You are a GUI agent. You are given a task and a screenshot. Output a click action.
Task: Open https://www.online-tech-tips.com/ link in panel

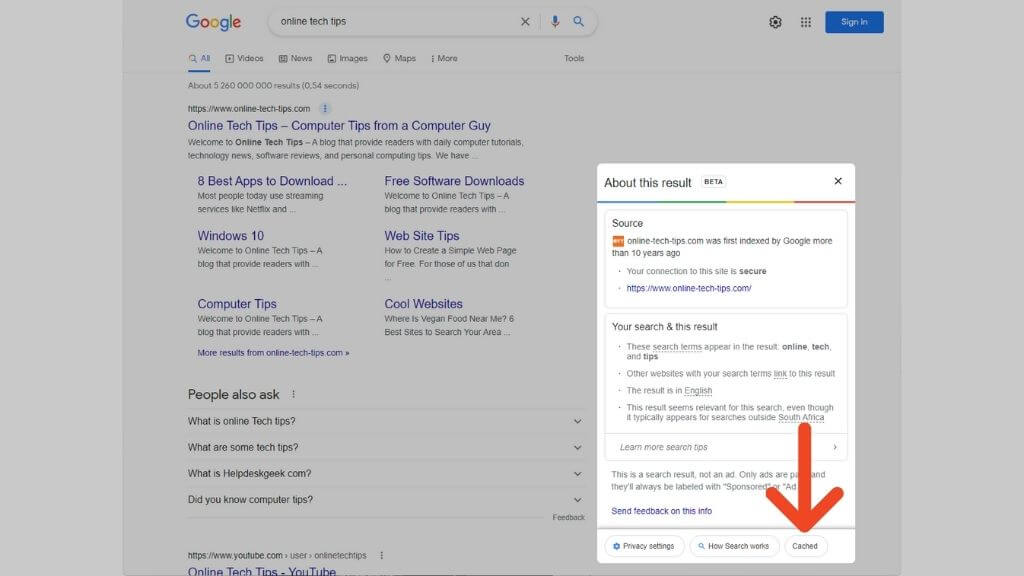[688, 288]
